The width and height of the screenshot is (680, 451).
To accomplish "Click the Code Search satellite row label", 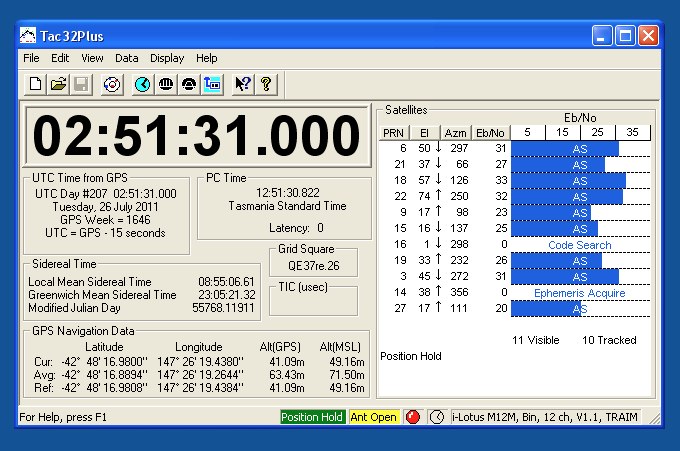I will click(579, 245).
